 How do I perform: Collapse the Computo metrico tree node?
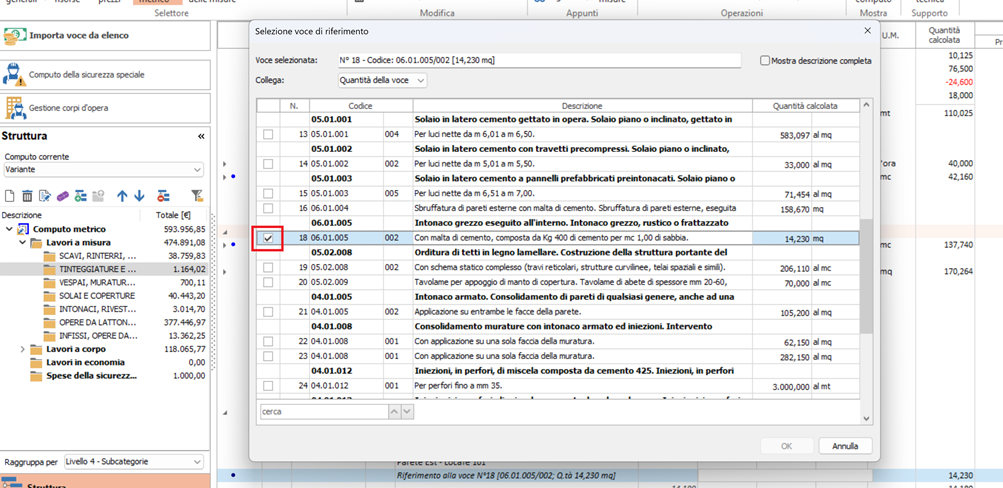(9, 229)
